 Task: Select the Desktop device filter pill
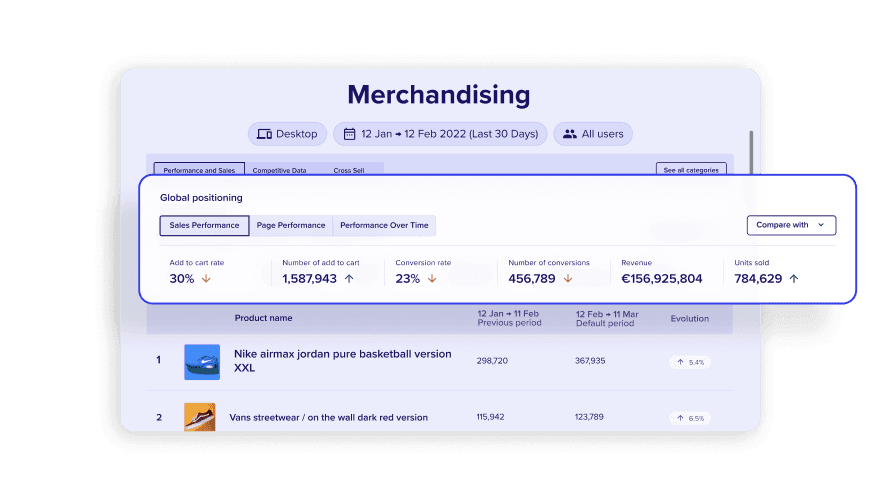[x=287, y=134]
